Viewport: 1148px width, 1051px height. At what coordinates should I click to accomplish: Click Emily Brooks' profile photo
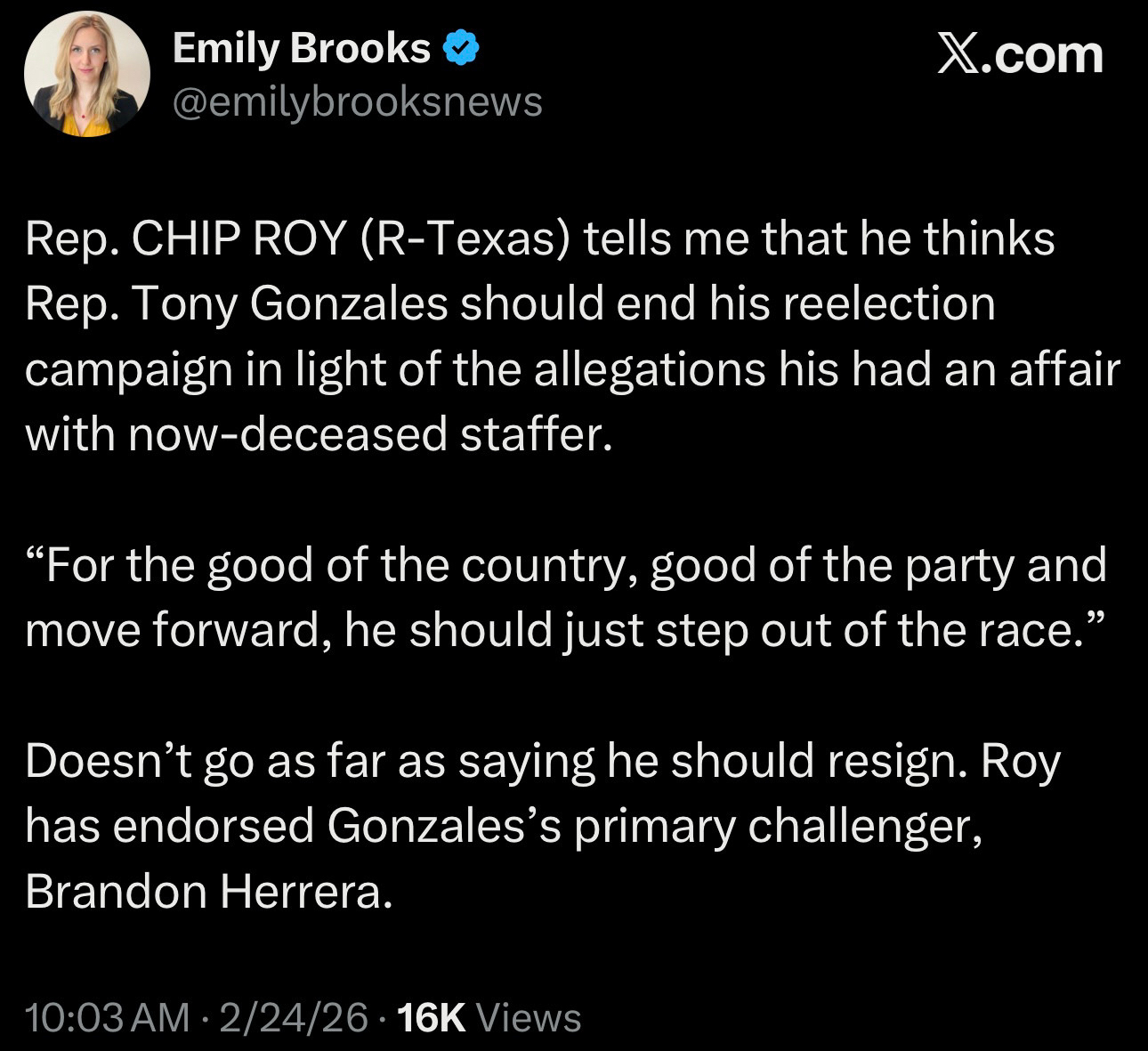86,74
